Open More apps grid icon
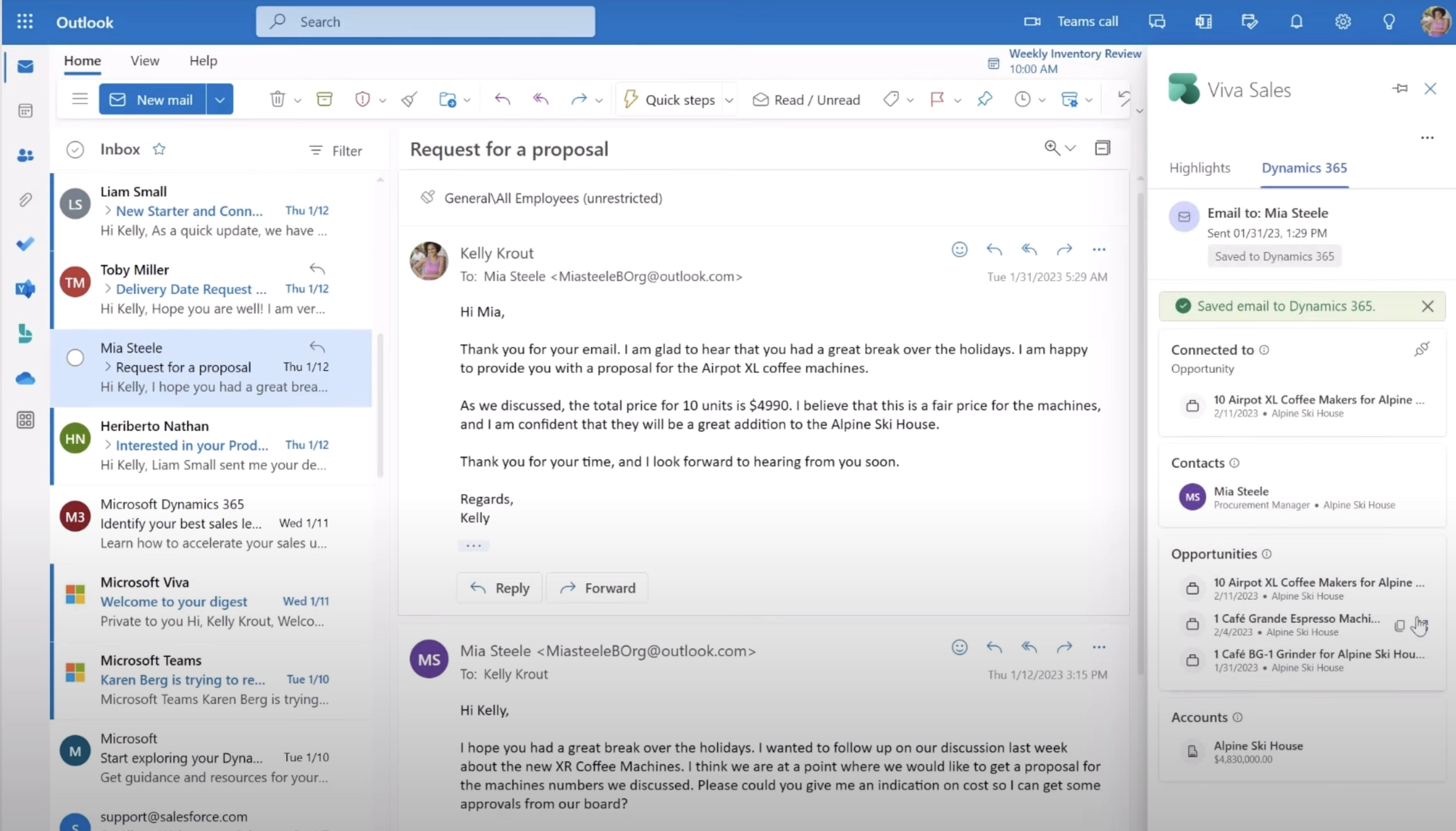The height and width of the screenshot is (831, 1456). click(x=25, y=421)
